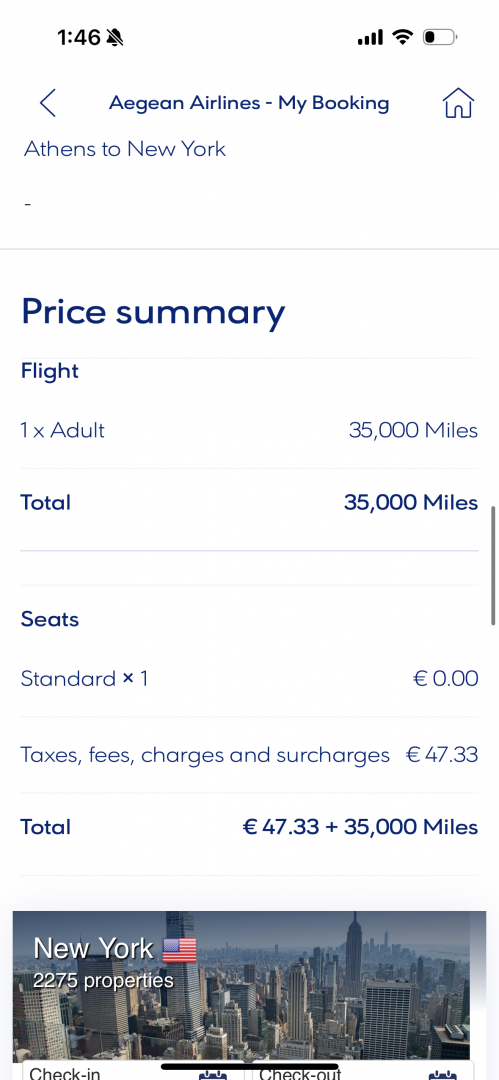Open the Athens to New York route

pyautogui.click(x=125, y=149)
